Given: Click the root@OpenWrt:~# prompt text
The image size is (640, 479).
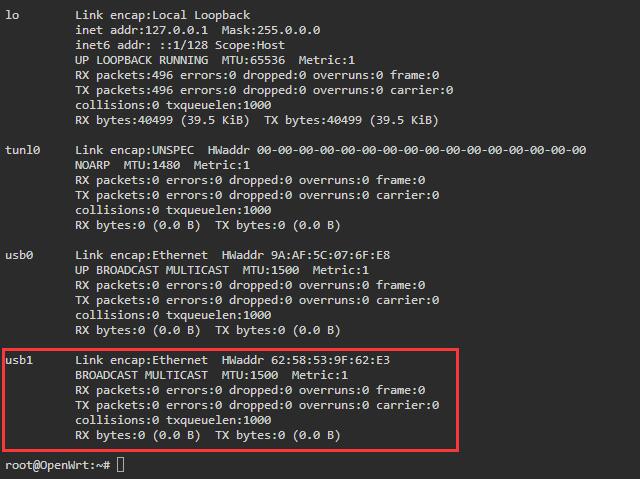Looking at the screenshot, I should [58, 465].
